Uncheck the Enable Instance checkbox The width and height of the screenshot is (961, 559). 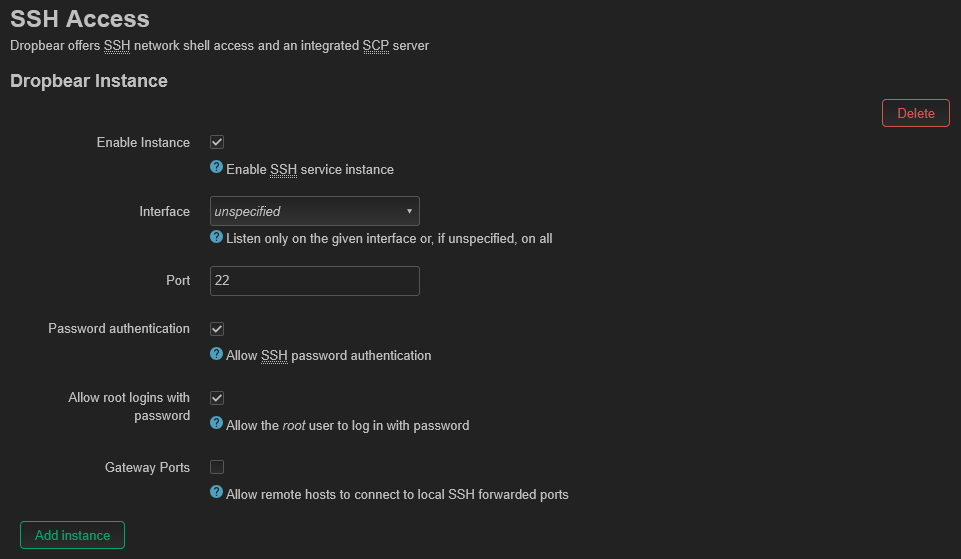click(217, 142)
